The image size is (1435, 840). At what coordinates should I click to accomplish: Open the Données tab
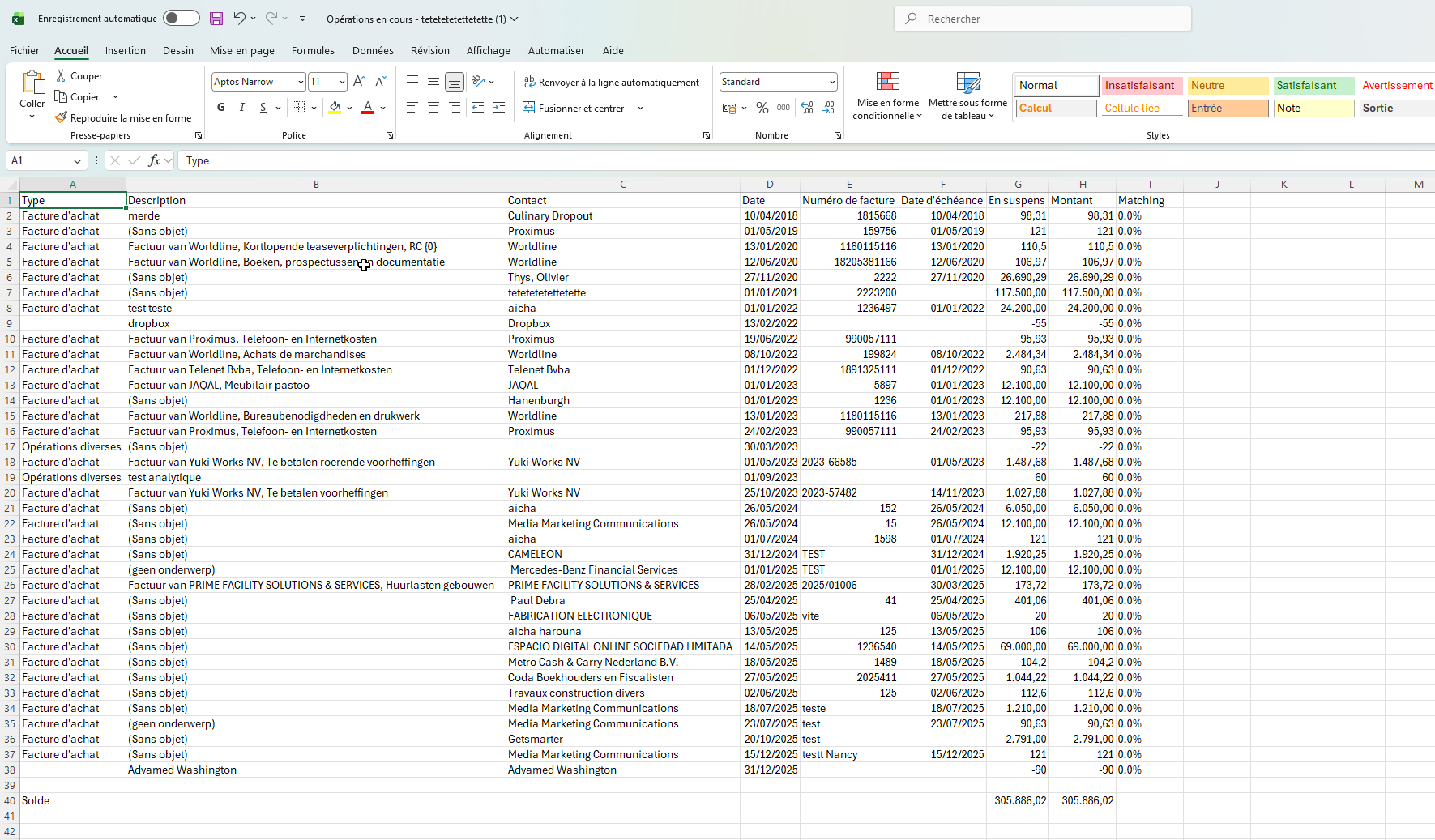(x=373, y=50)
